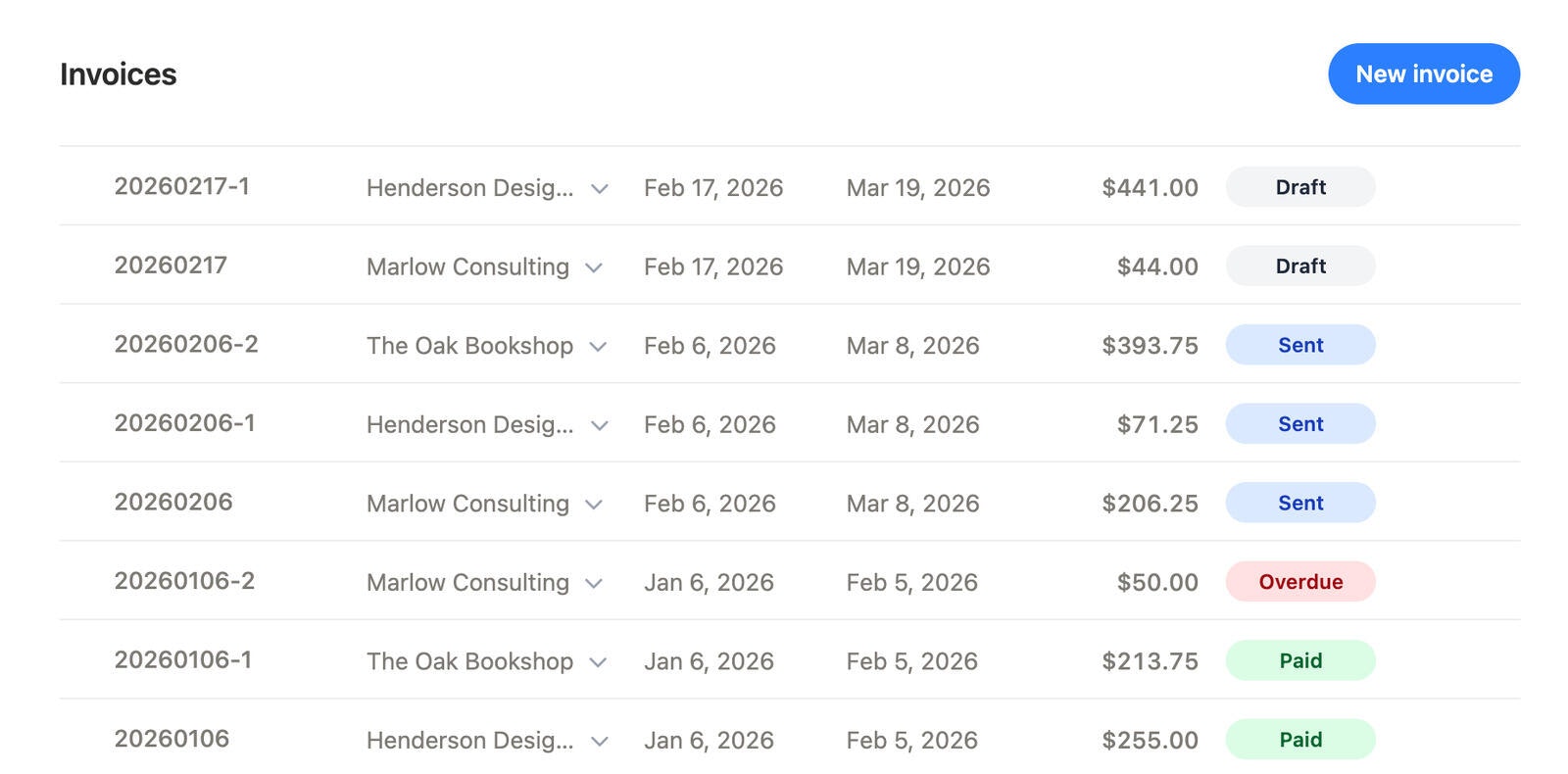
Task: Open the Draft invoice 20260217
Action: pos(171,266)
